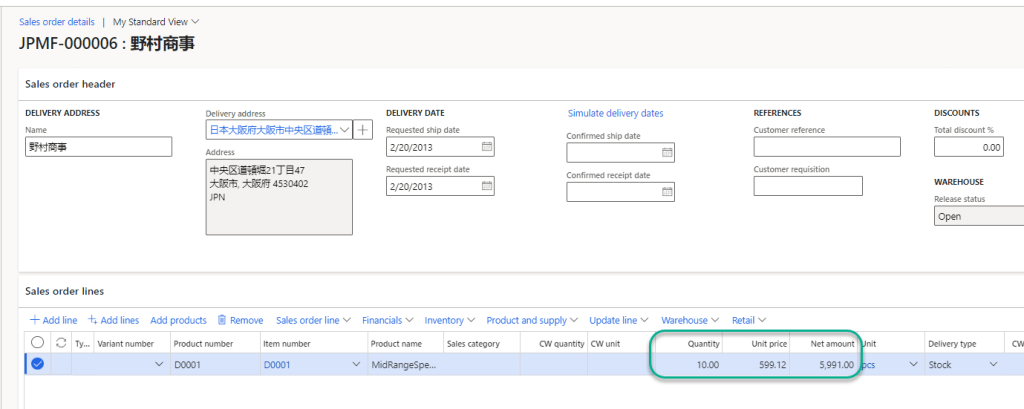Click Simulate delivery dates link
This screenshot has height=409, width=1024.
pos(615,113)
